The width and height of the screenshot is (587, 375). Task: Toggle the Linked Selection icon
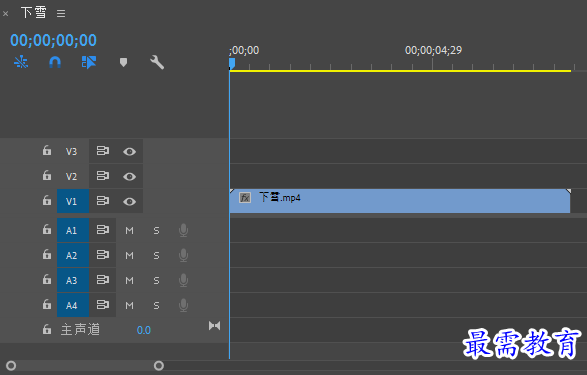89,62
